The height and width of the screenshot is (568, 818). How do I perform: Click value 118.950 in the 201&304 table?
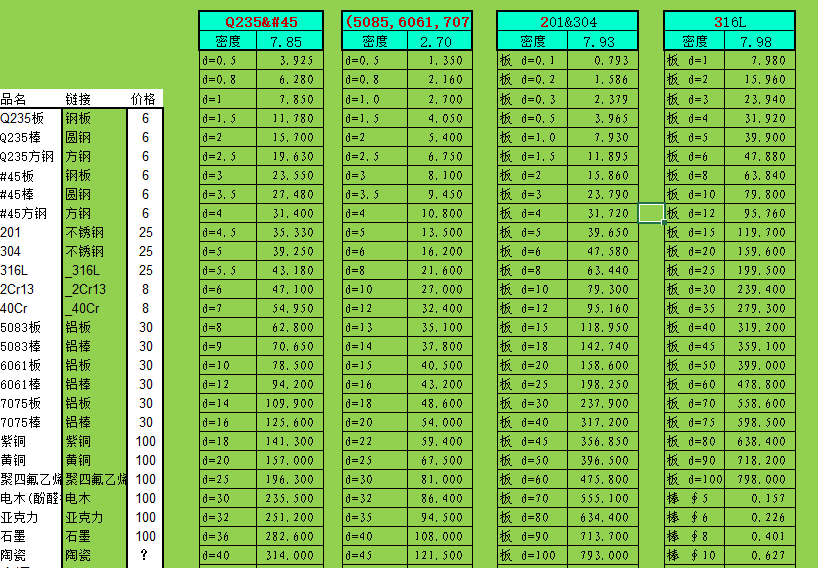[603, 328]
